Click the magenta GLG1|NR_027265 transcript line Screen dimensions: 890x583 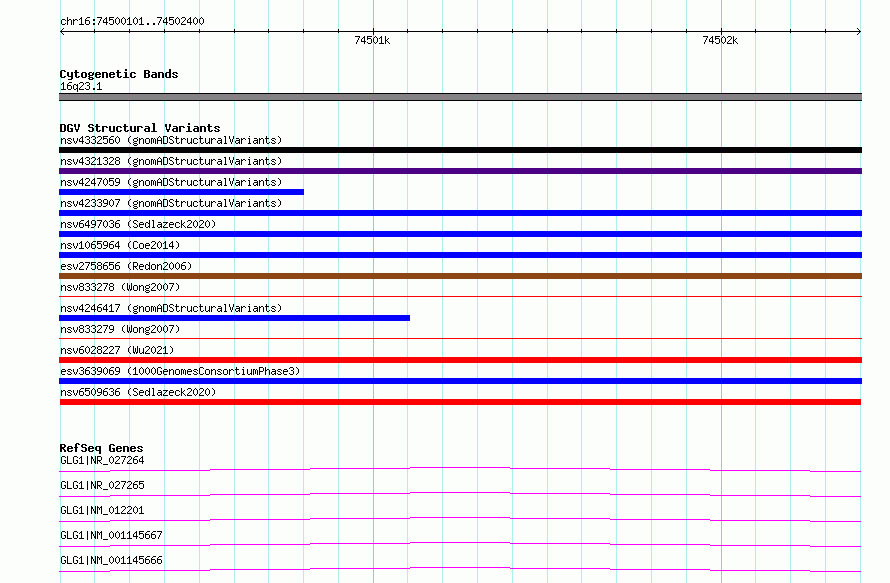click(x=460, y=494)
